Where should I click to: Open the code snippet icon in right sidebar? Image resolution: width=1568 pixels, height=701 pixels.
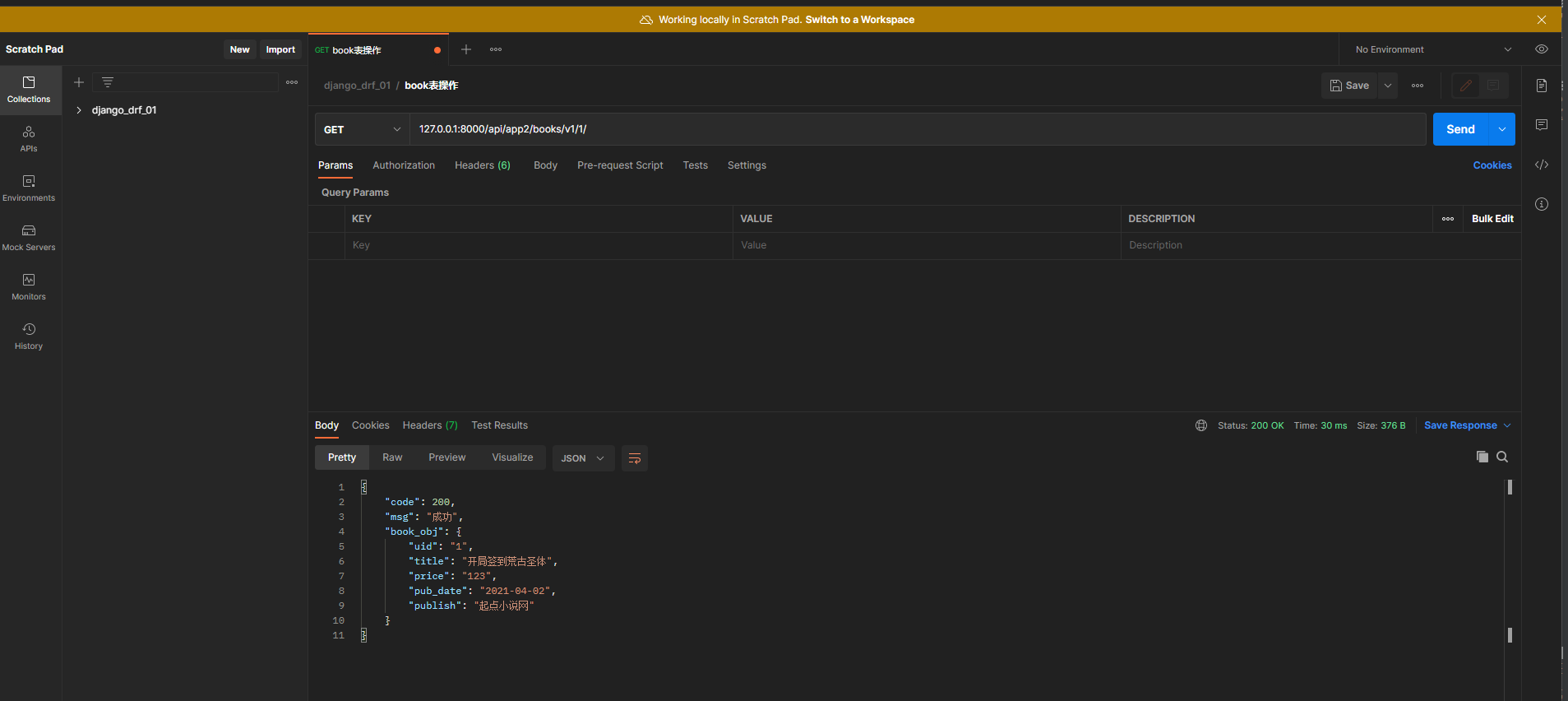[1542, 165]
